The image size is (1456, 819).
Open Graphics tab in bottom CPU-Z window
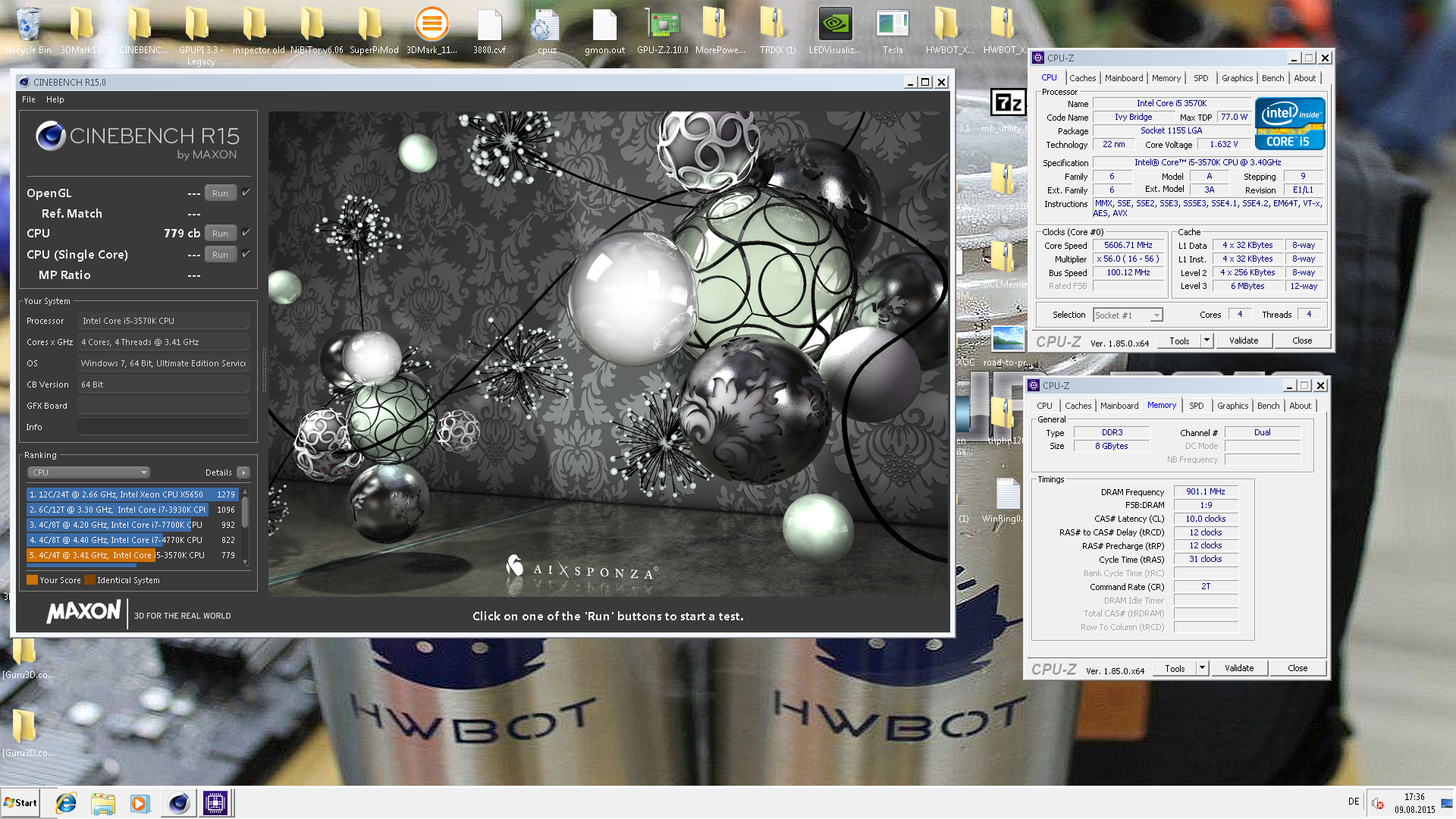1232,406
